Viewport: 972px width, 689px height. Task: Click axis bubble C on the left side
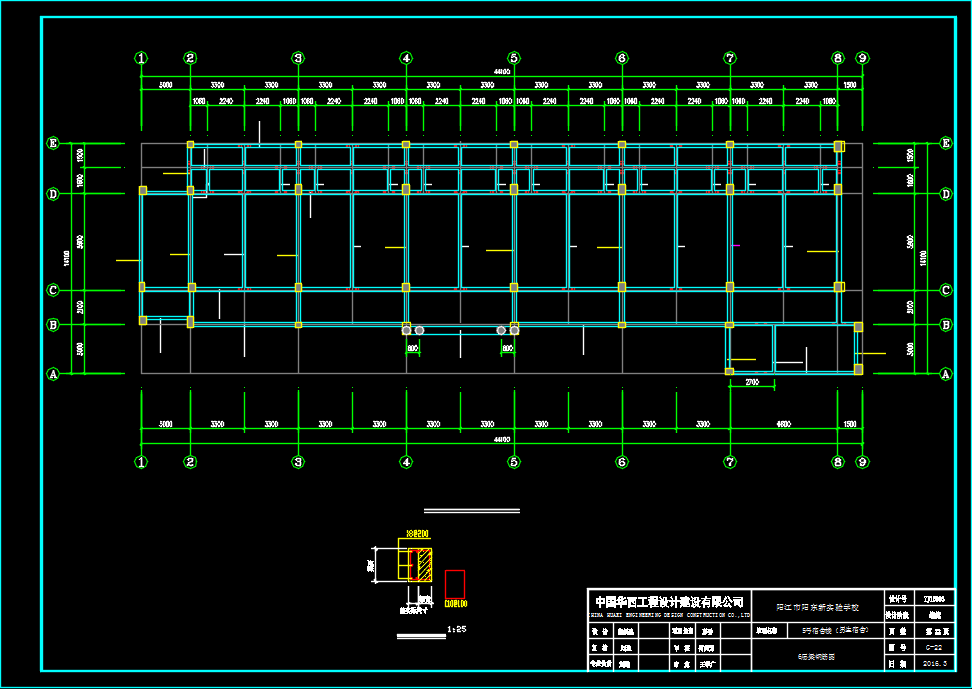[53, 290]
